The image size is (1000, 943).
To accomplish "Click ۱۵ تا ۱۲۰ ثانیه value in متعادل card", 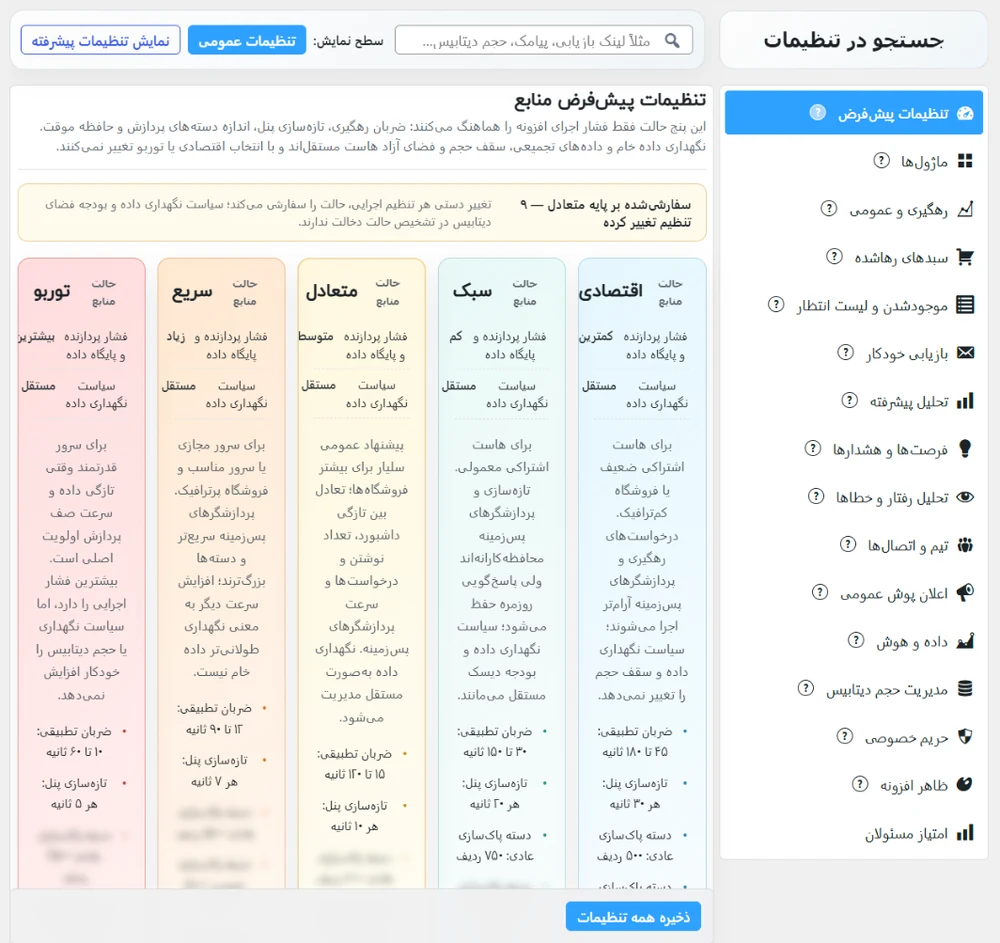I will click(x=355, y=774).
